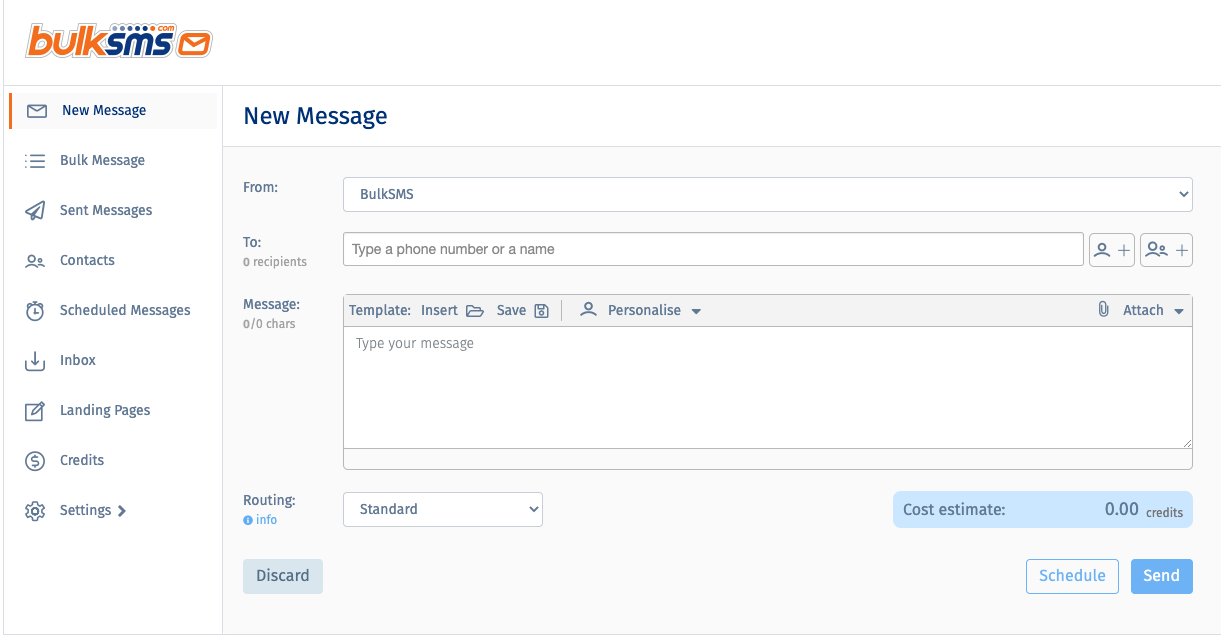Open the Routing Standard dropdown
Image resolution: width=1221 pixels, height=643 pixels.
(443, 510)
